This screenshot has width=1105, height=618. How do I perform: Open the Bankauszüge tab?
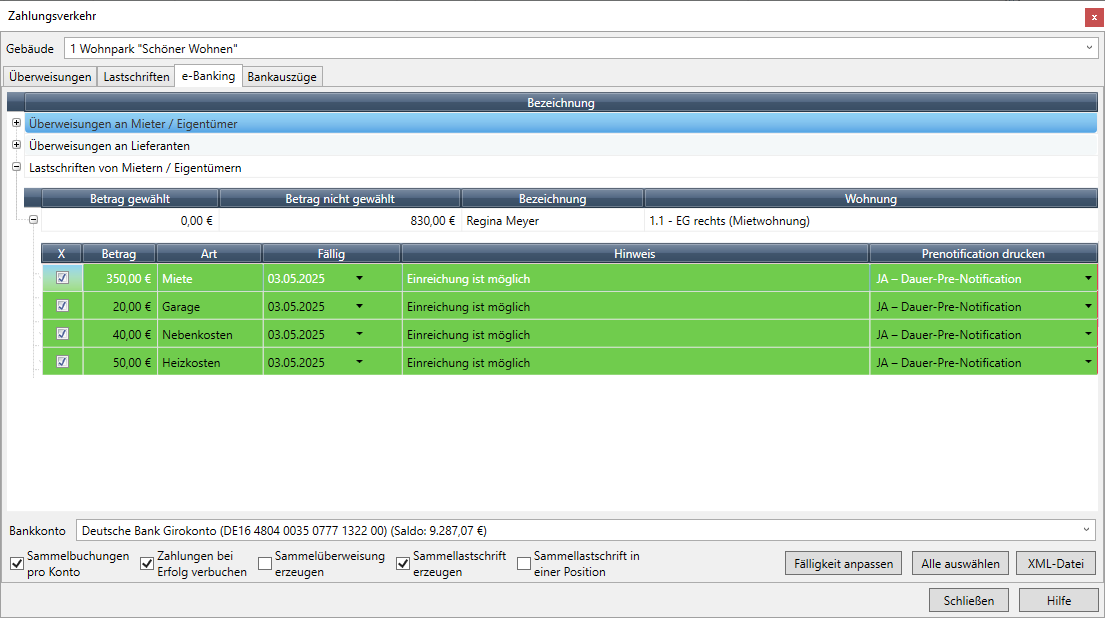click(283, 77)
